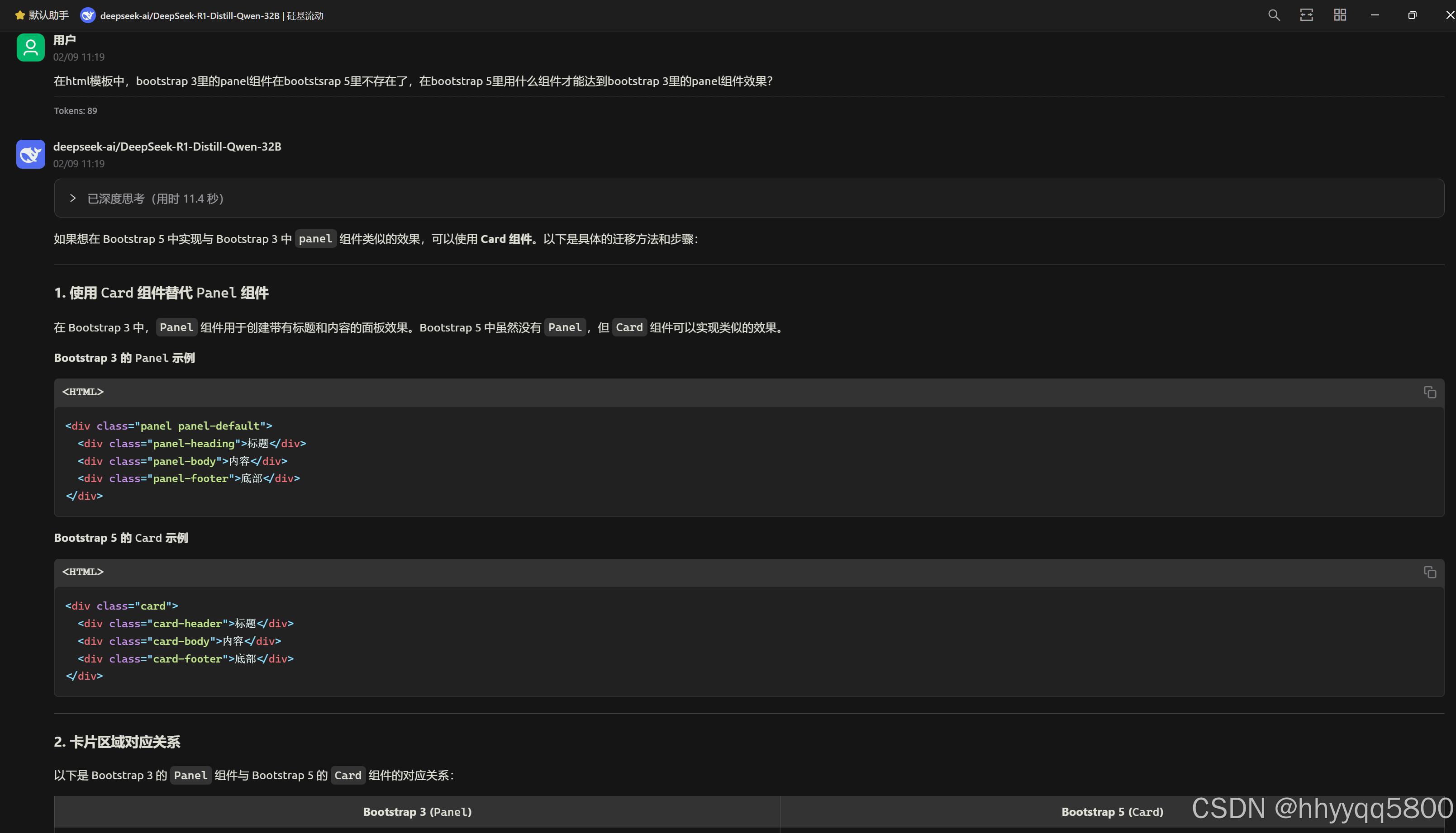Click the first code block's <HTML> header
The height and width of the screenshot is (833, 1456).
pos(83,392)
